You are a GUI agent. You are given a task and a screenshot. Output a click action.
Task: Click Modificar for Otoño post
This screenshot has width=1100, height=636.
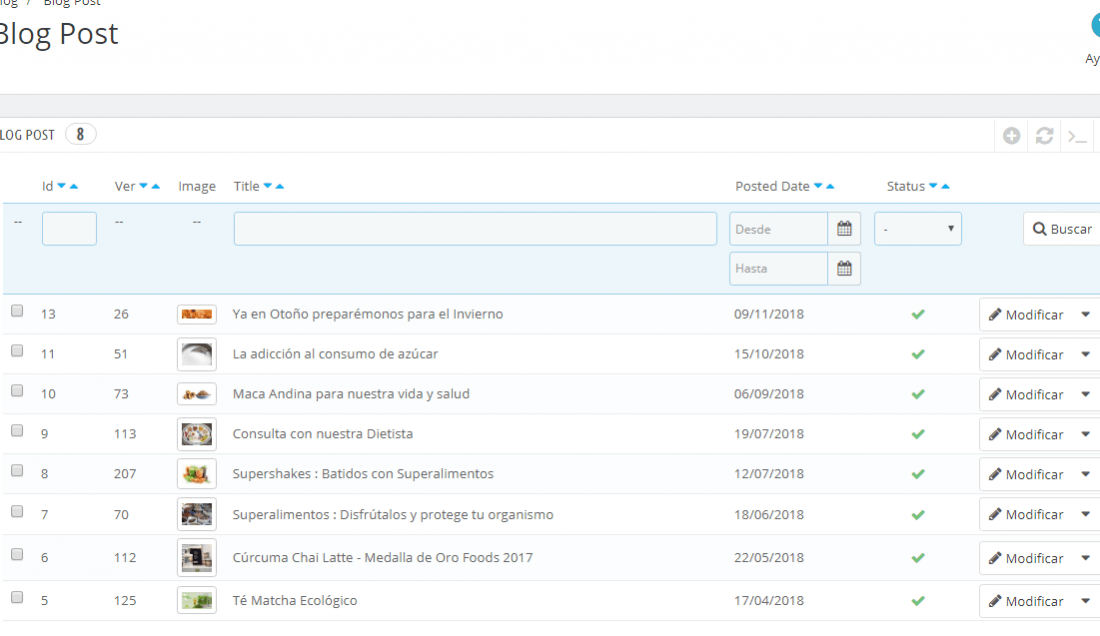(1026, 315)
